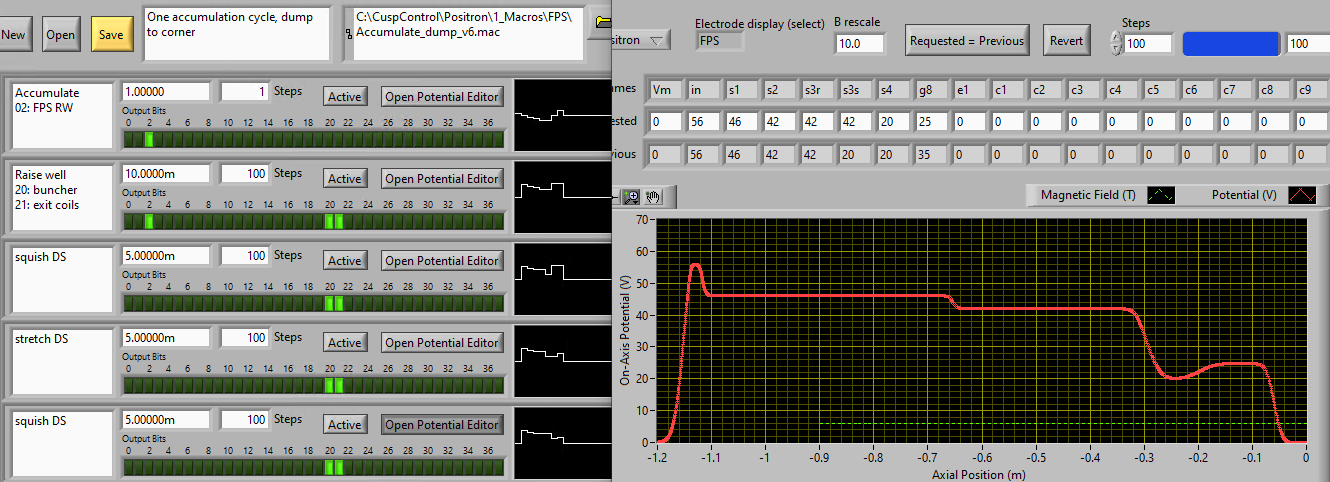
Task: Select the graph zoom magnifier tool
Action: coord(631,196)
